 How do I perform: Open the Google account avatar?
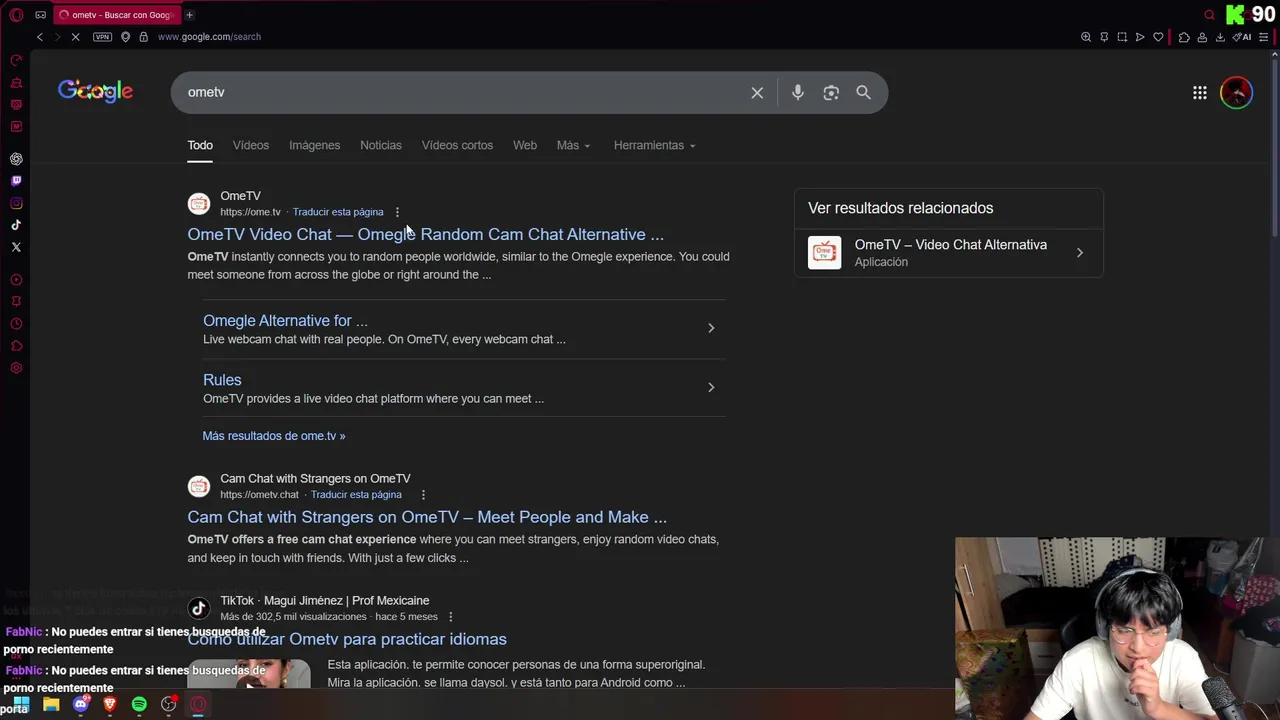point(1237,93)
